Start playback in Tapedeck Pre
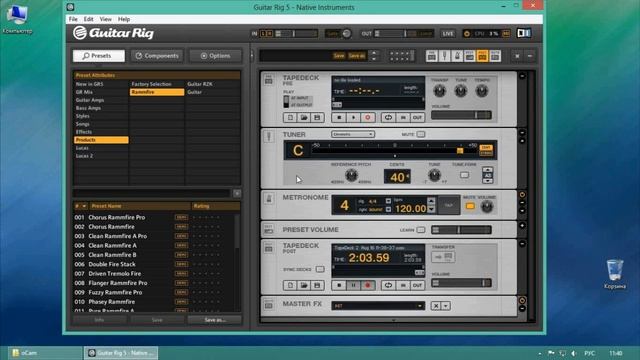The height and width of the screenshot is (360, 640). tap(353, 118)
